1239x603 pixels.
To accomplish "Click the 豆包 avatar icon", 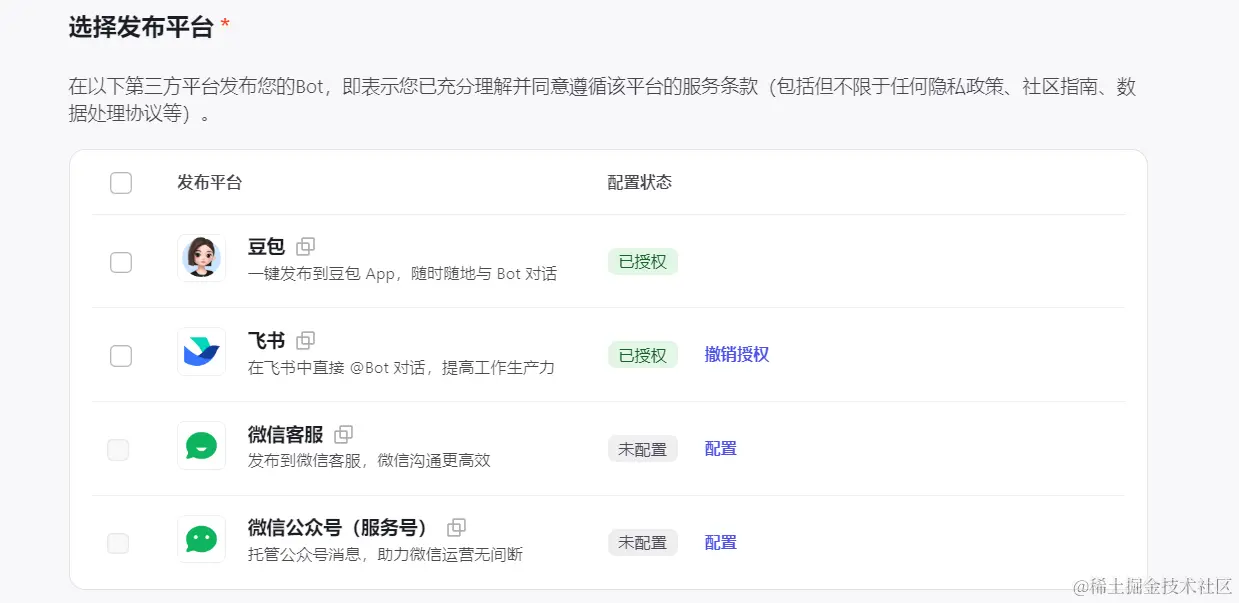I will point(201,258).
